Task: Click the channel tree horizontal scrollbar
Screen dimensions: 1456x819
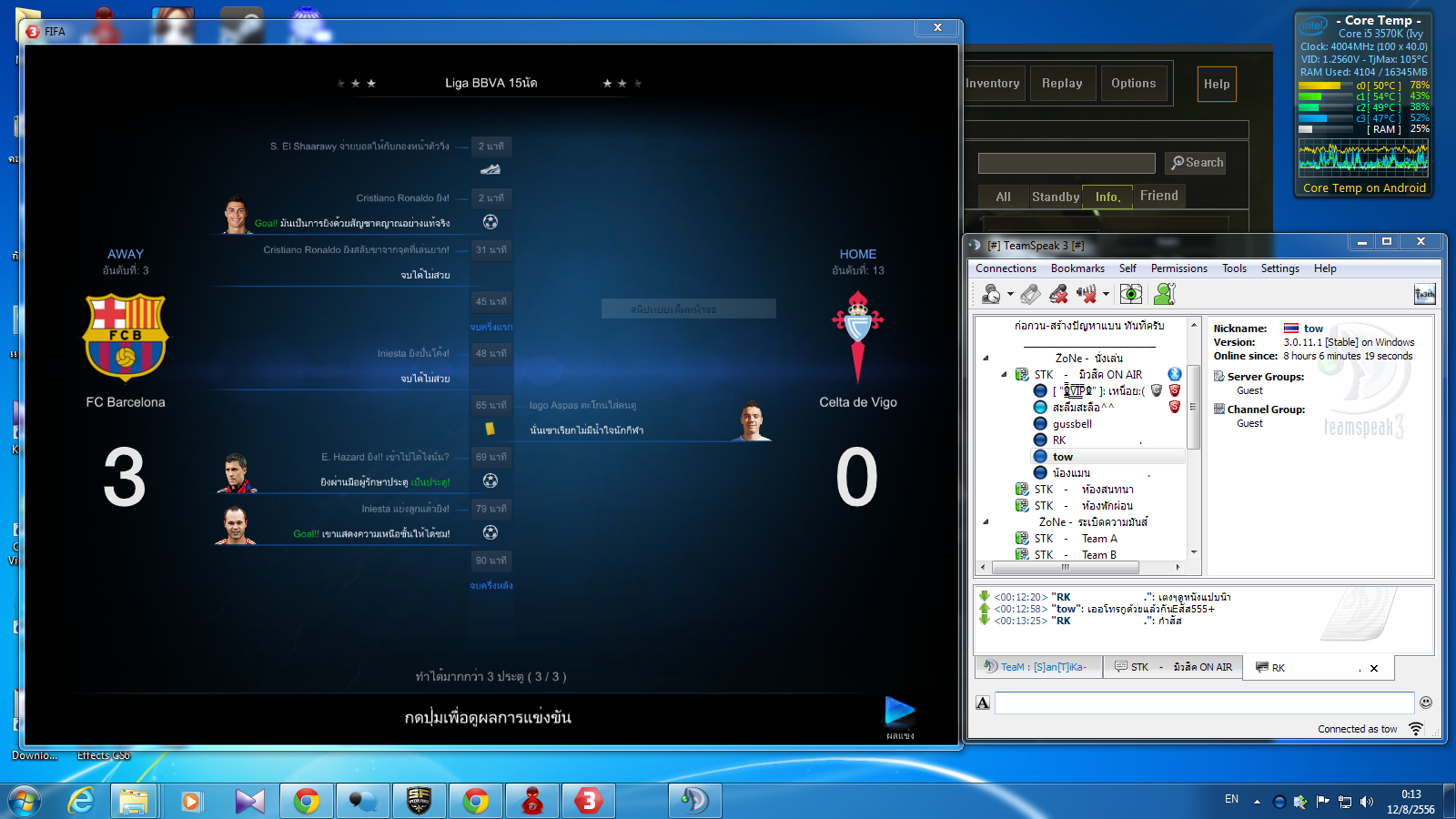Action: (x=1065, y=567)
